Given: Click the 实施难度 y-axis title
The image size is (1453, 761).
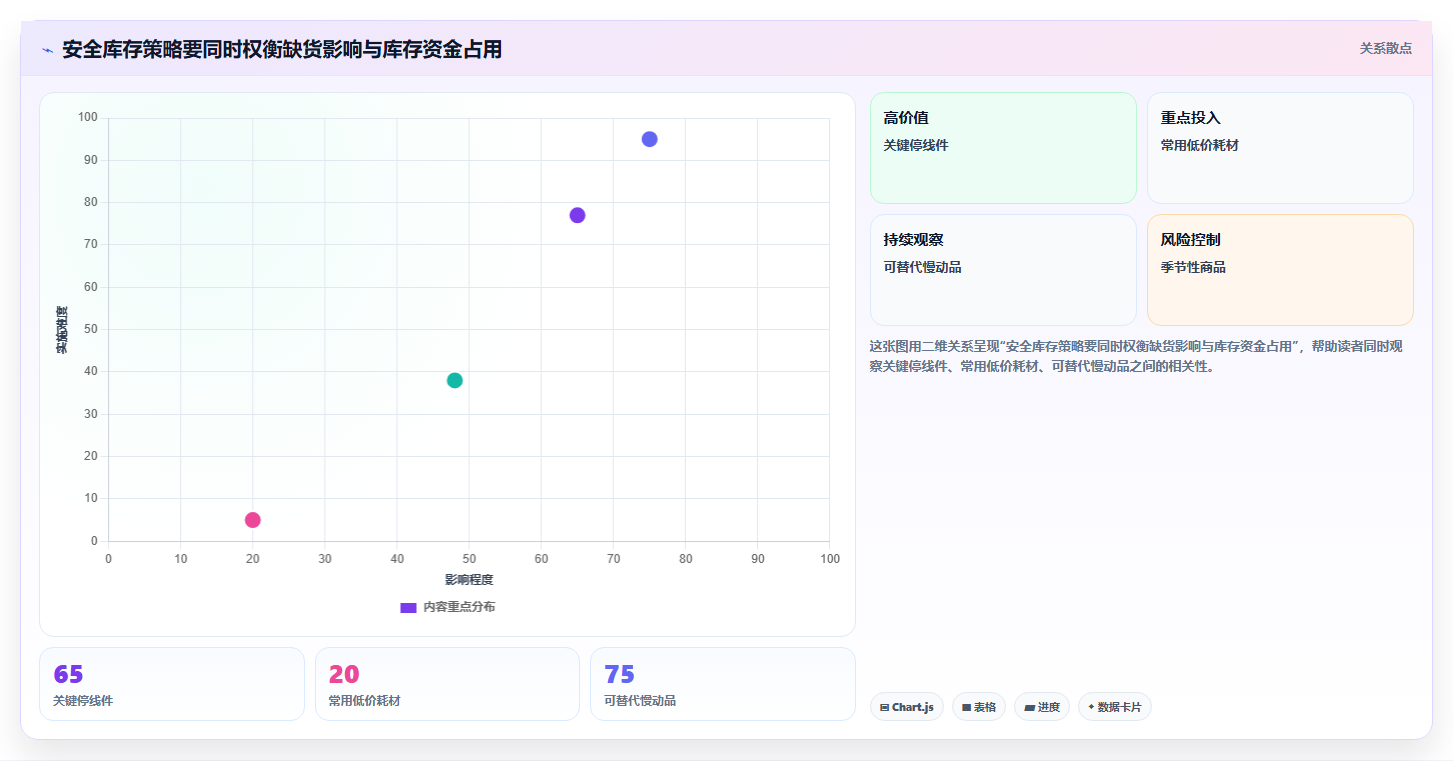Looking at the screenshot, I should [x=62, y=330].
